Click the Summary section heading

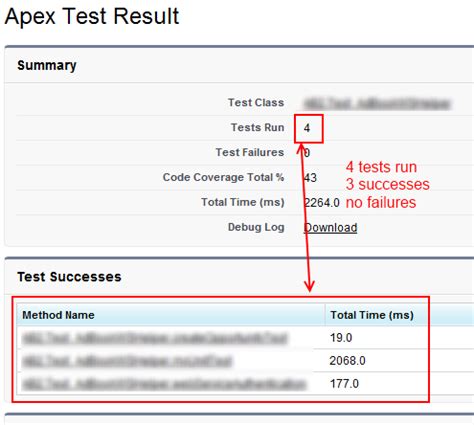[47, 66]
